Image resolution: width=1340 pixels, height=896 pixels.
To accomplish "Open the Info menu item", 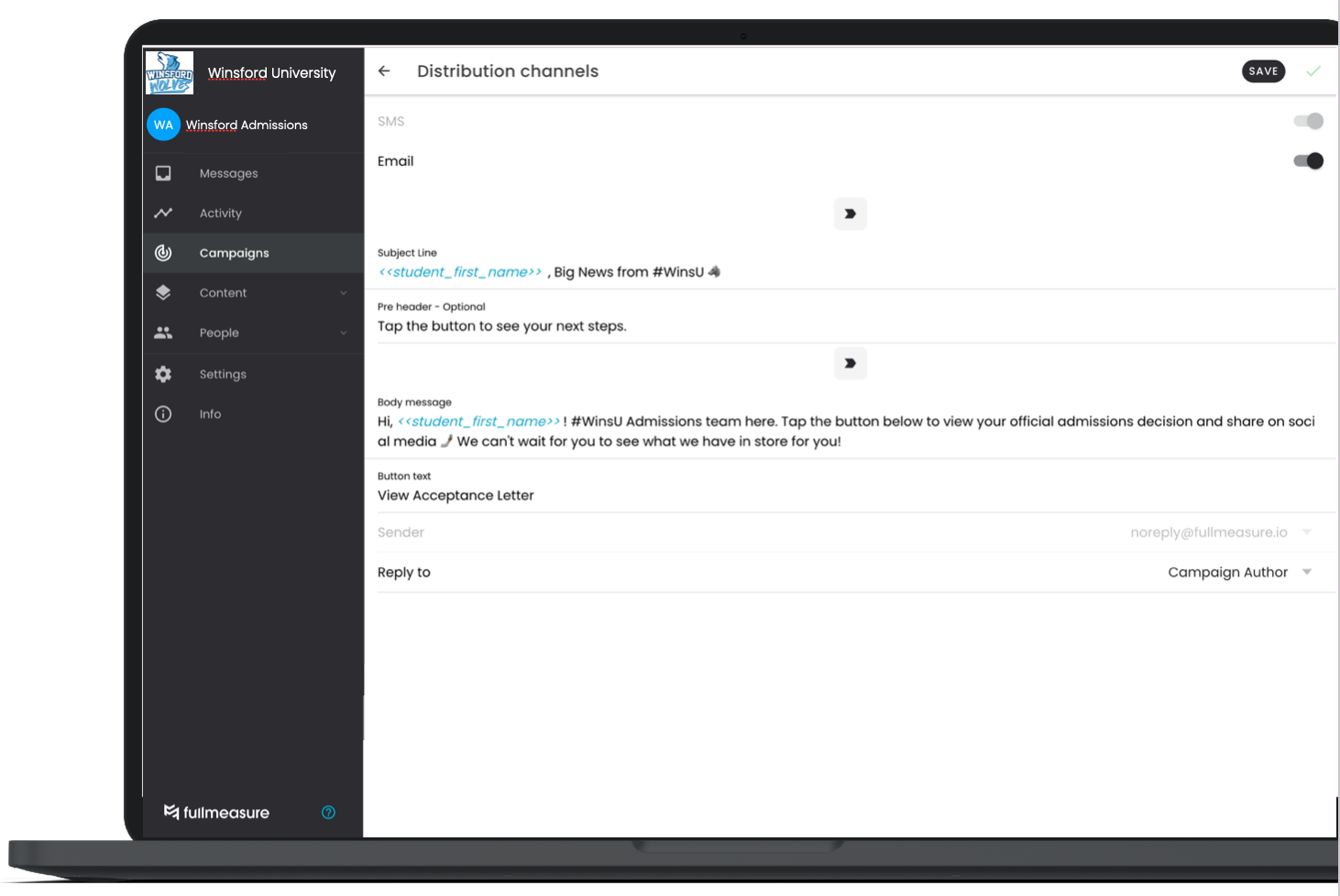I will (x=254, y=414).
